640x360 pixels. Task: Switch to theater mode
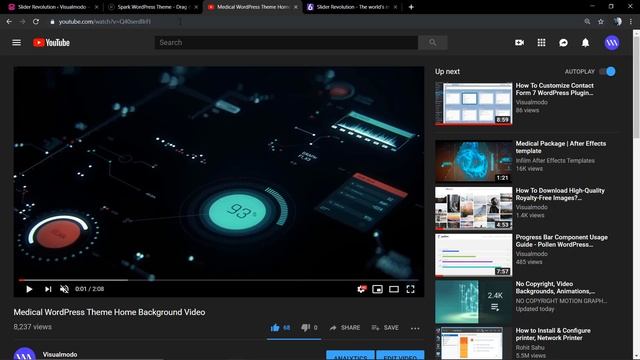394,289
